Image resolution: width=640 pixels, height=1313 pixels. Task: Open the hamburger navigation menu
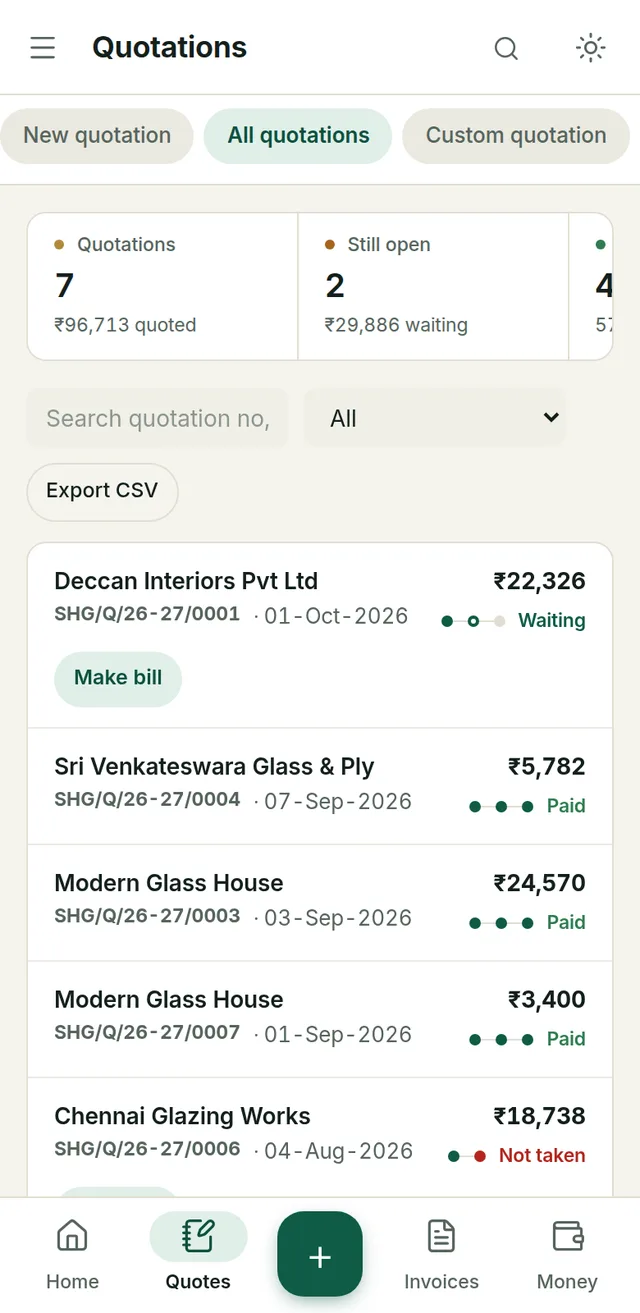[43, 48]
